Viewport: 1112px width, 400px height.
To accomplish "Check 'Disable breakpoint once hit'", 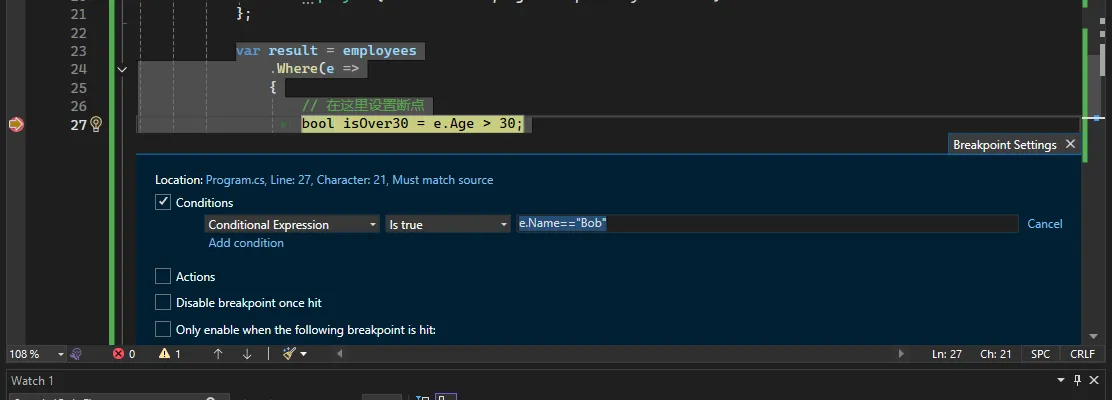I will point(163,302).
